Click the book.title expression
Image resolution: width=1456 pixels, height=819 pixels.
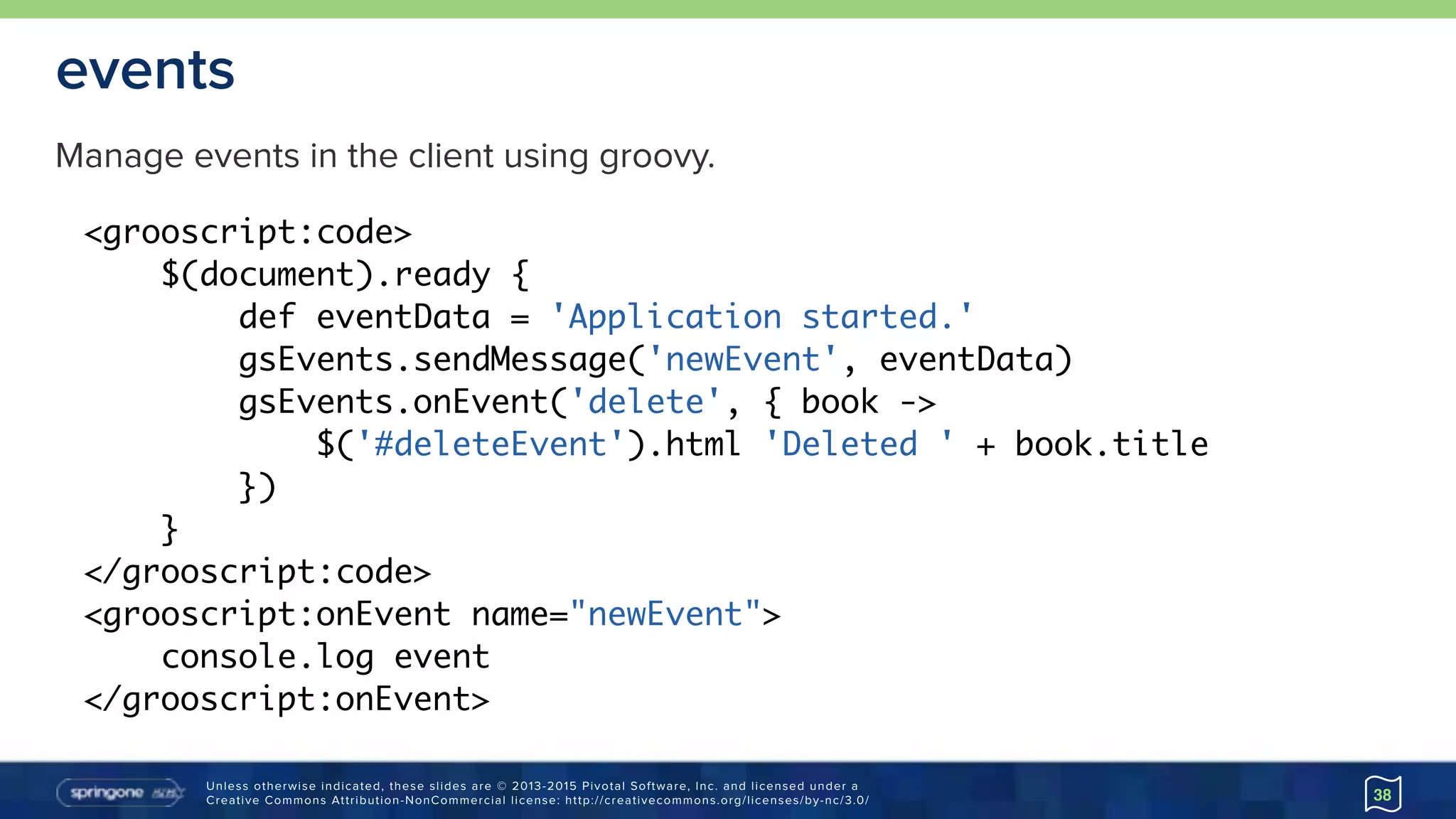coord(1110,444)
